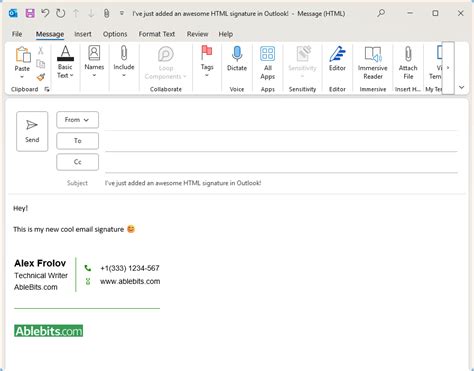Image resolution: width=474 pixels, height=371 pixels.
Task: Open the Include dropdown
Action: point(124,62)
